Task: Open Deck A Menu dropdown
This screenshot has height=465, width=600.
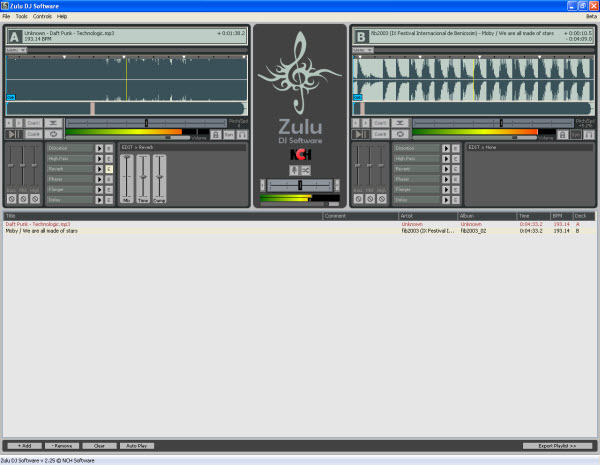Action: pyautogui.click(x=16, y=50)
